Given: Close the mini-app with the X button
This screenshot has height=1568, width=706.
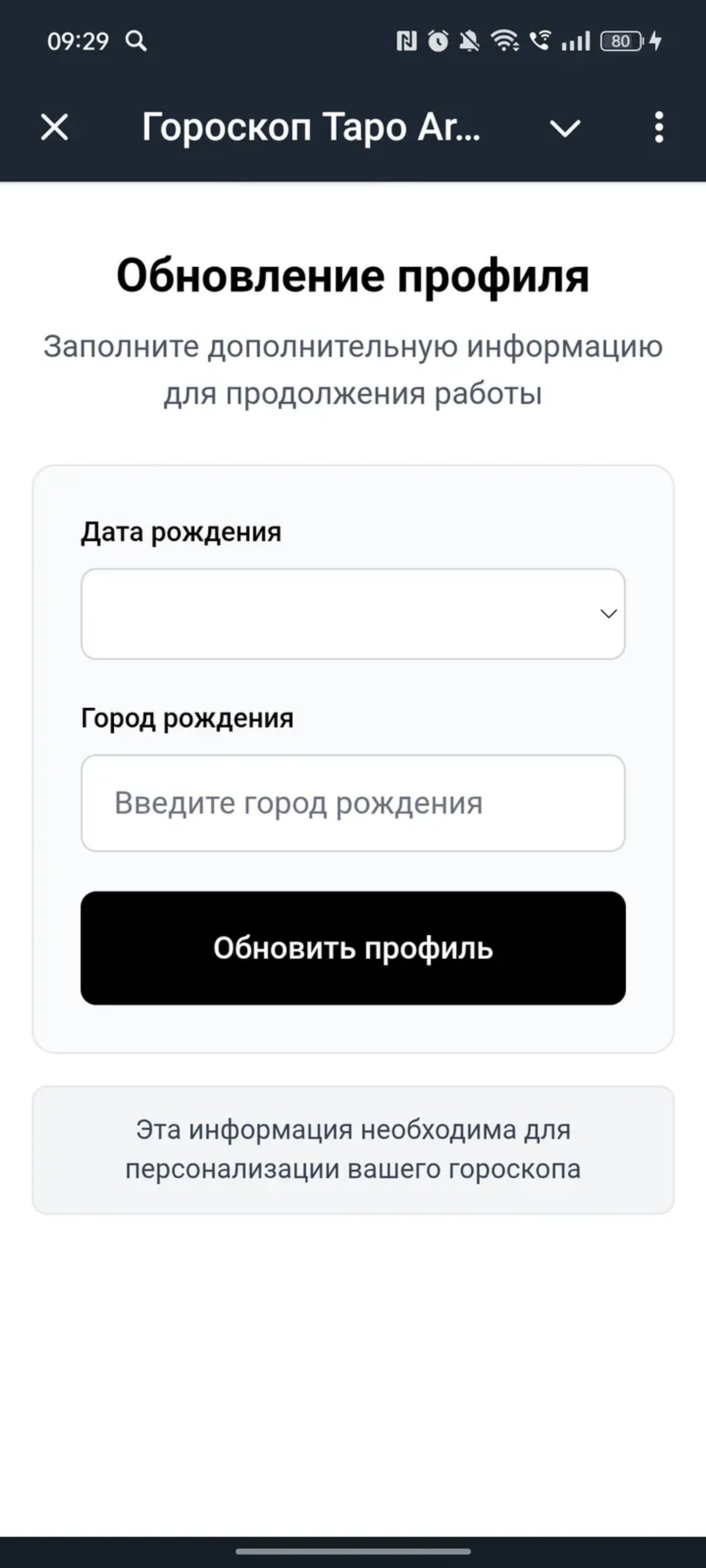Looking at the screenshot, I should pyautogui.click(x=54, y=128).
